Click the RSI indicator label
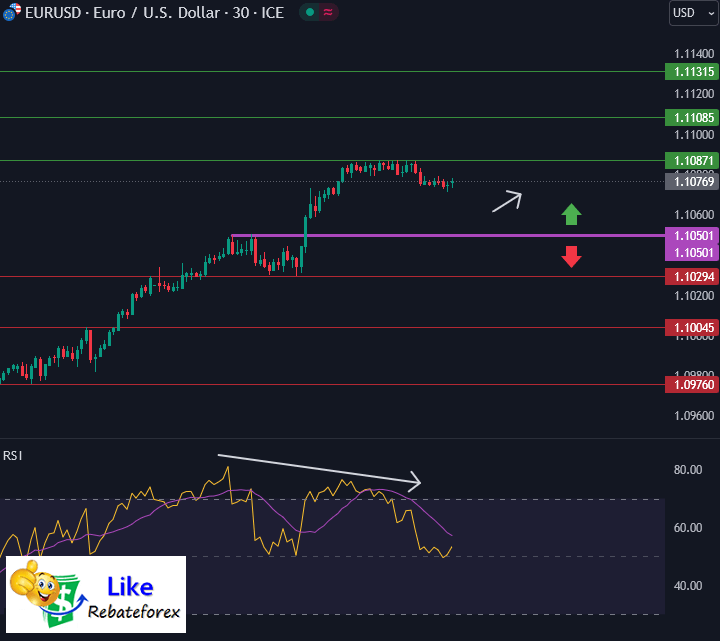The image size is (720, 641). click(x=13, y=455)
